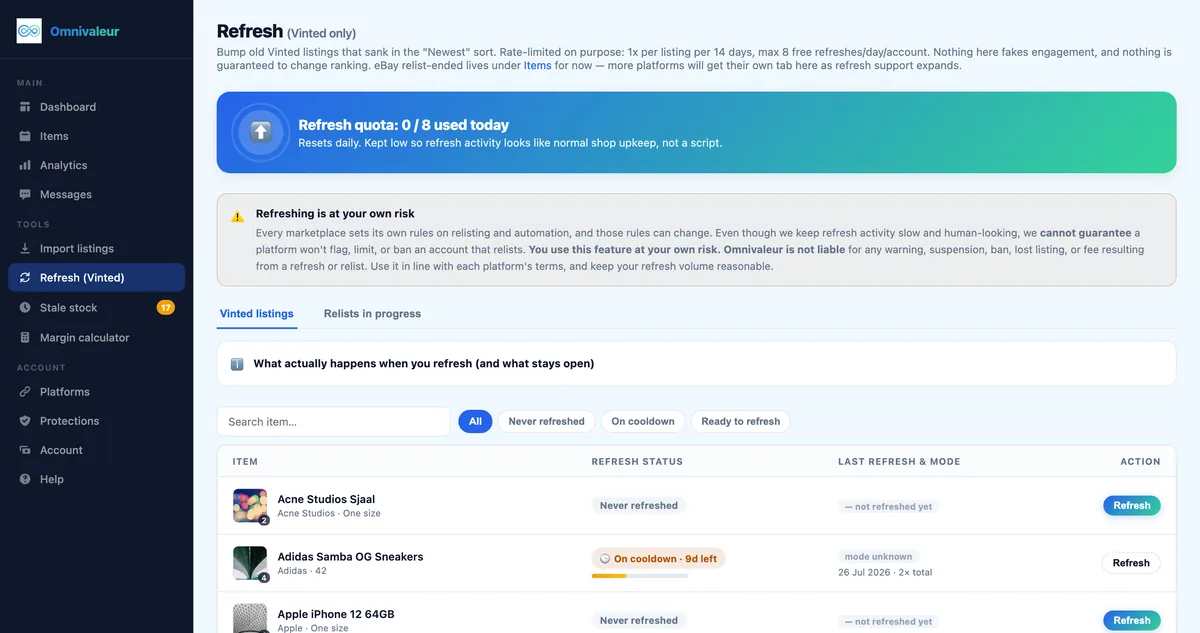The image size is (1200, 633).
Task: Open the Apple iPhone 12 thumbnail
Action: 250,618
